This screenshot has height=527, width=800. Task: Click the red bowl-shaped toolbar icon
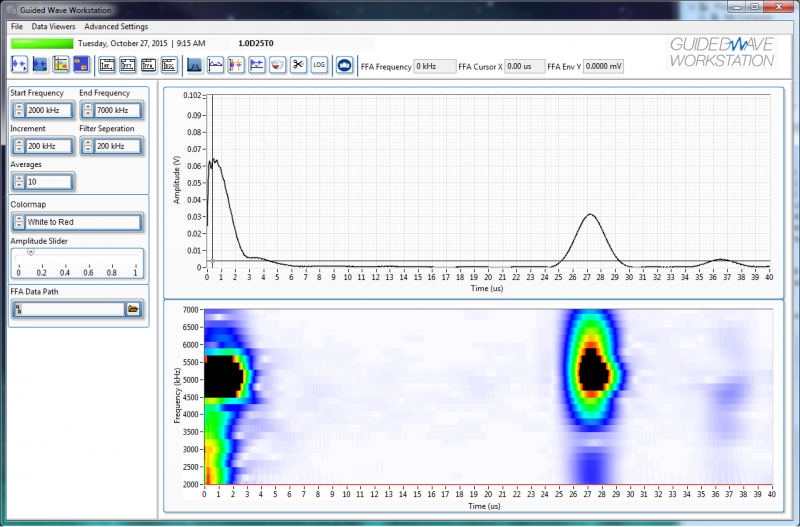(x=278, y=65)
